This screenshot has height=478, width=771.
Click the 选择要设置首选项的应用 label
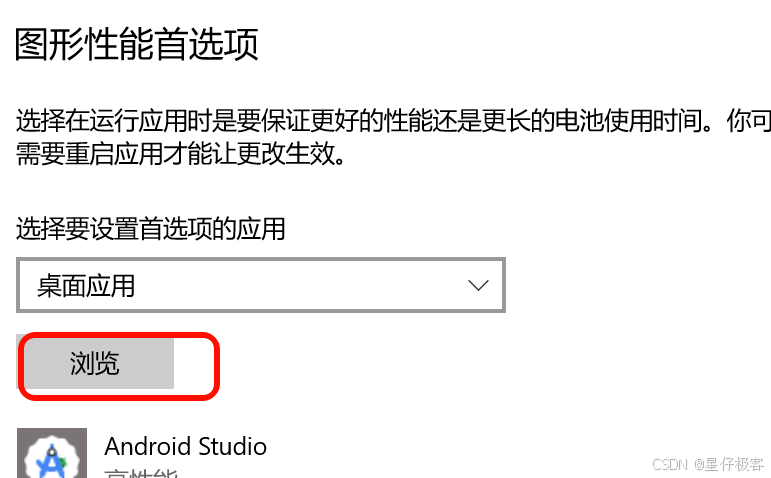pos(150,229)
